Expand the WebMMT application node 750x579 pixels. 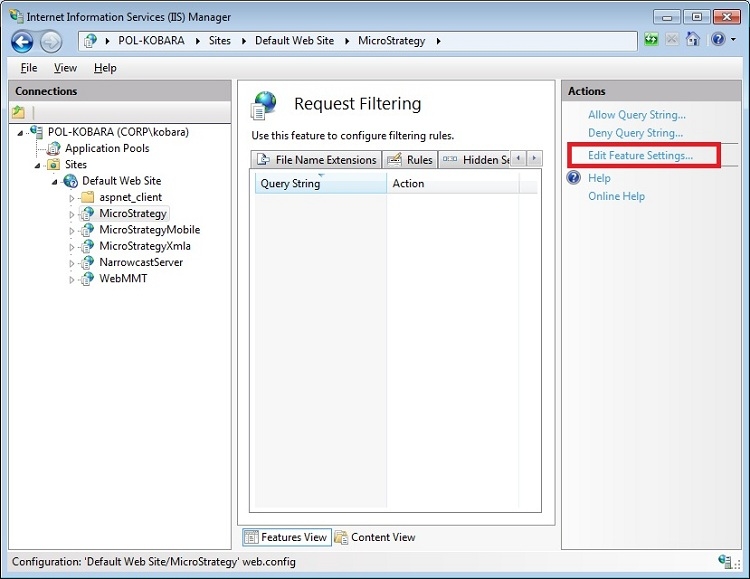[72, 279]
